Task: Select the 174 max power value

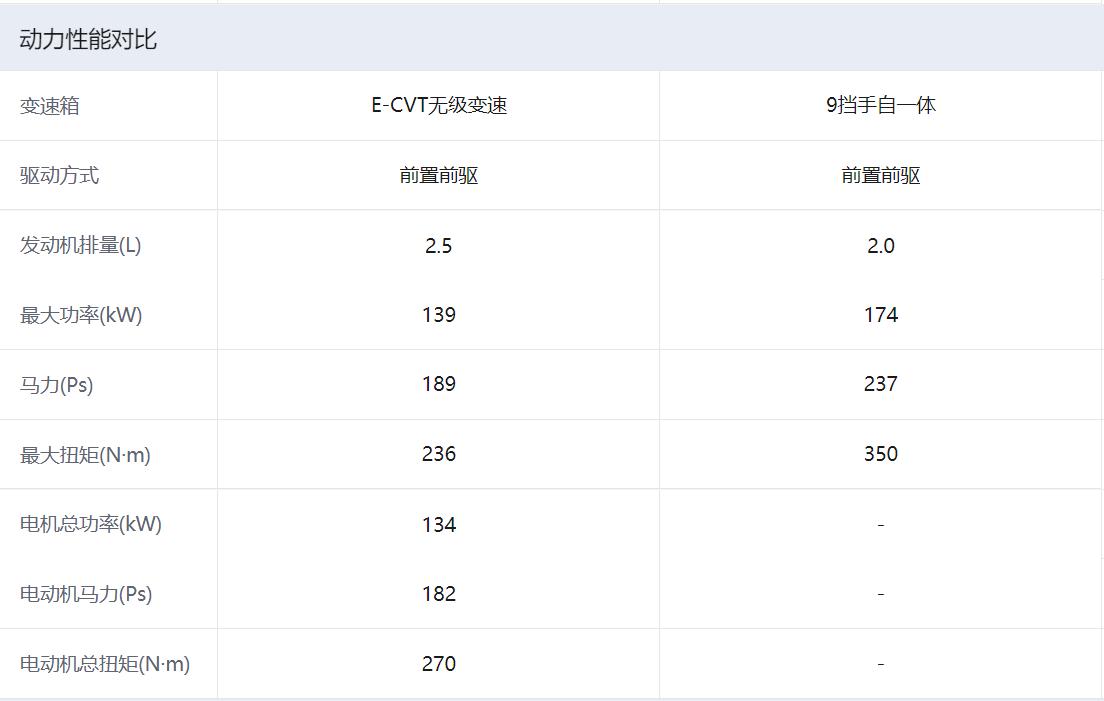Action: coord(880,315)
